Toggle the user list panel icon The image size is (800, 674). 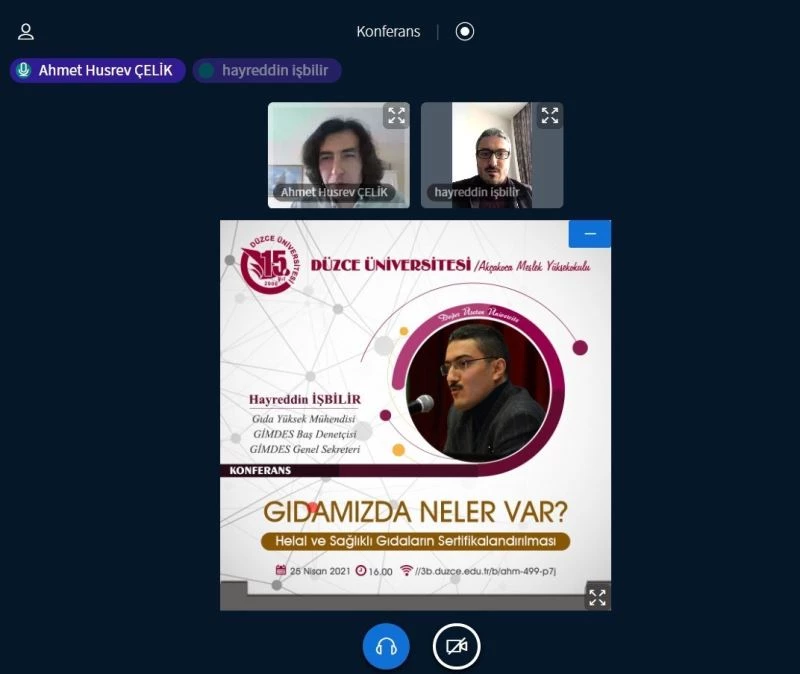point(26,31)
